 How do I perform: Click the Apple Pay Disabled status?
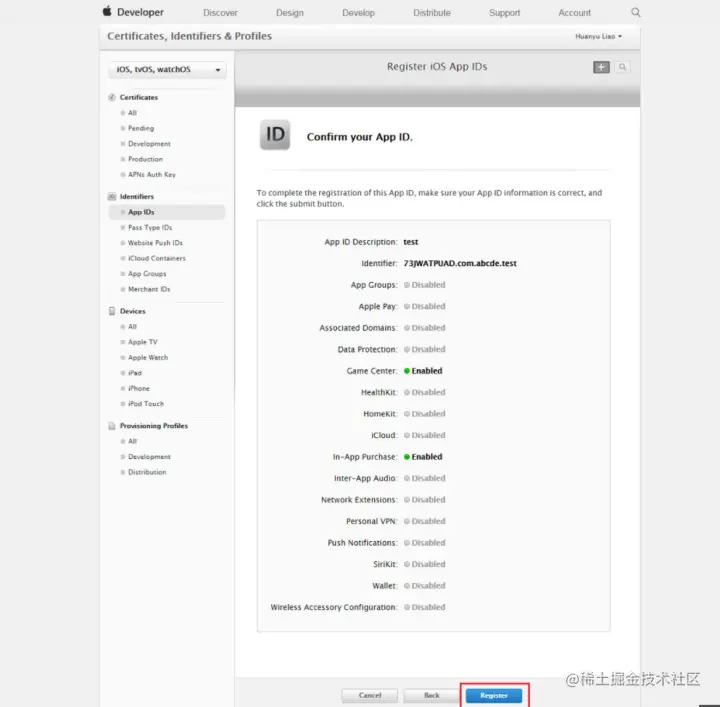pyautogui.click(x=424, y=306)
